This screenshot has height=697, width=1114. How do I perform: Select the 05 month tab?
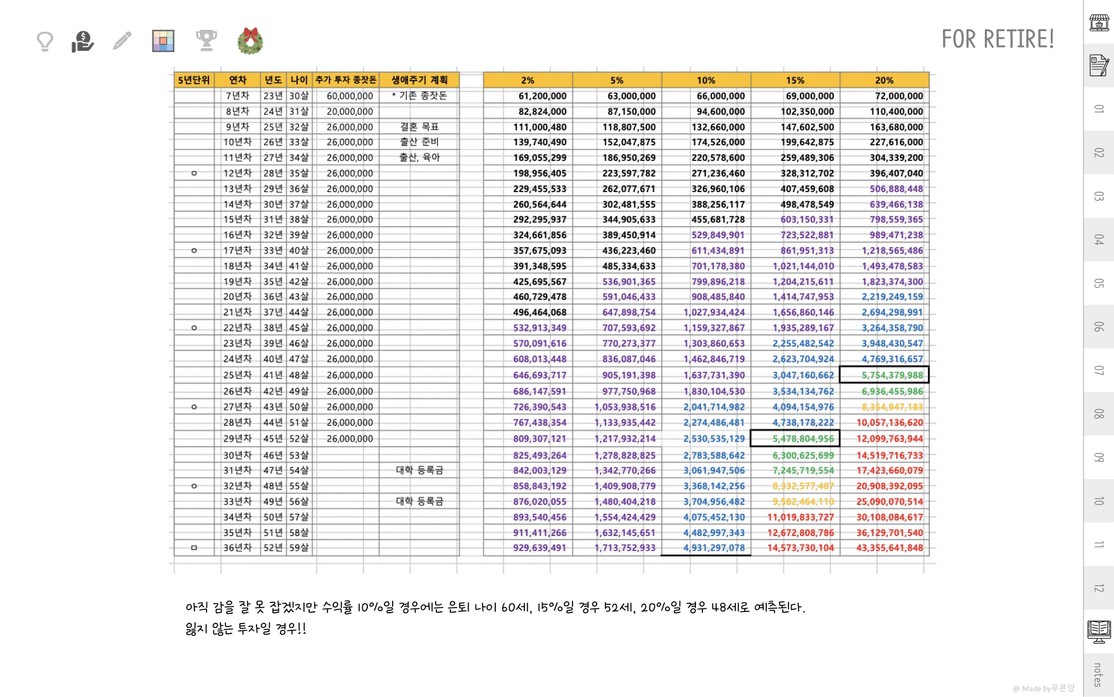coord(1099,283)
